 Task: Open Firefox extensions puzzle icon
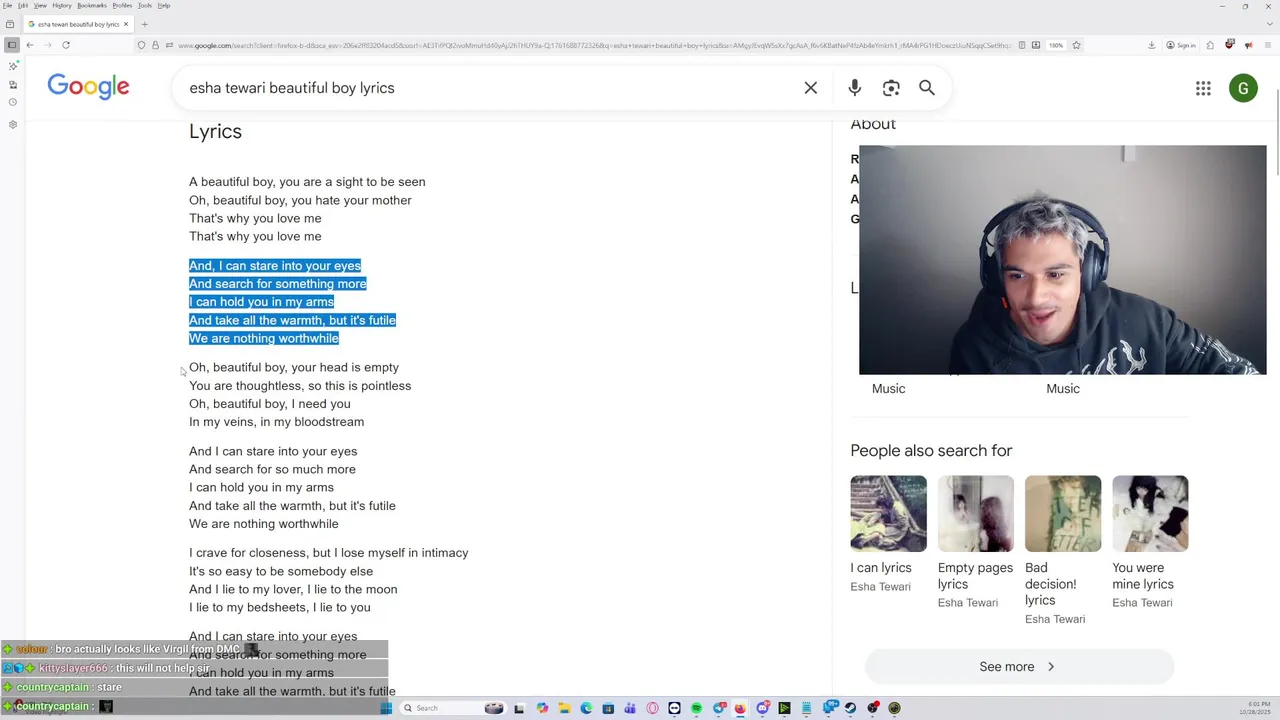(x=1210, y=45)
